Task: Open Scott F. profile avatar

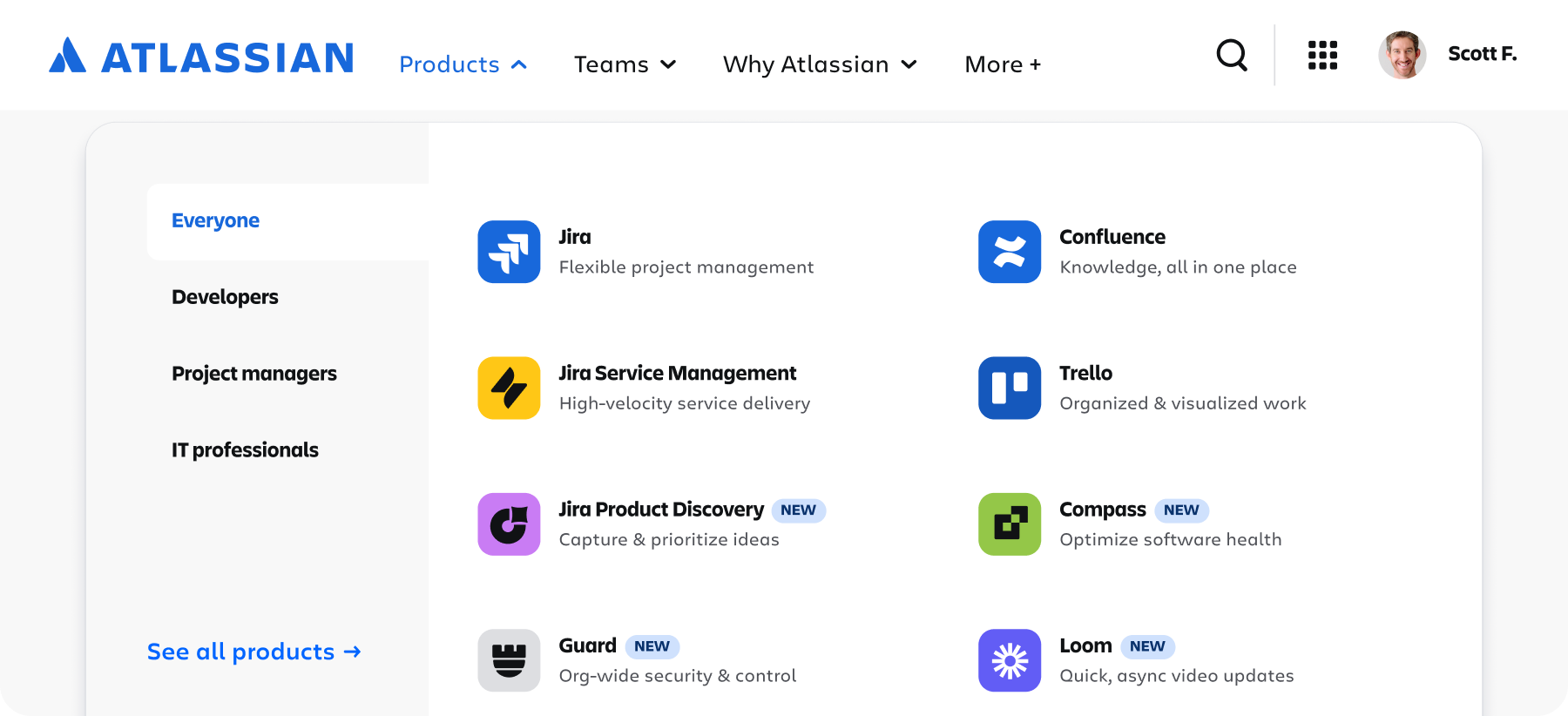Action: pos(1402,55)
